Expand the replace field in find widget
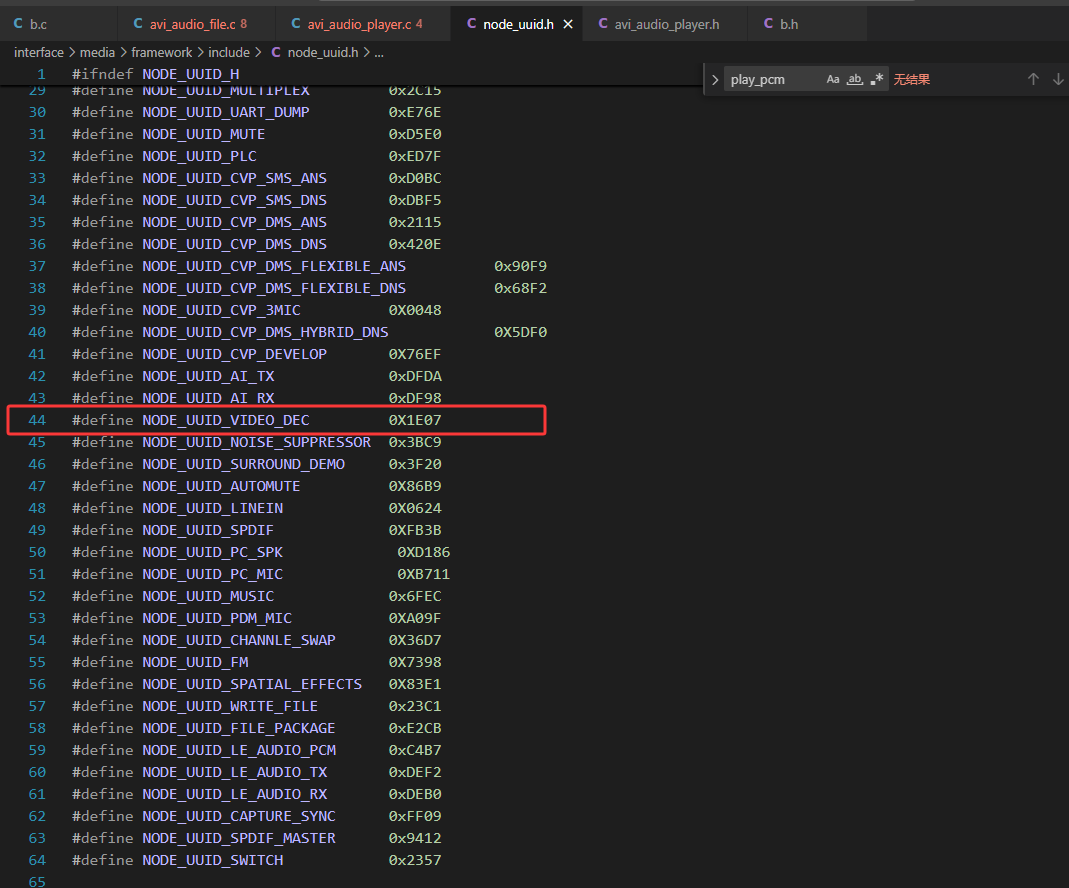This screenshot has height=888, width=1069. 714,80
